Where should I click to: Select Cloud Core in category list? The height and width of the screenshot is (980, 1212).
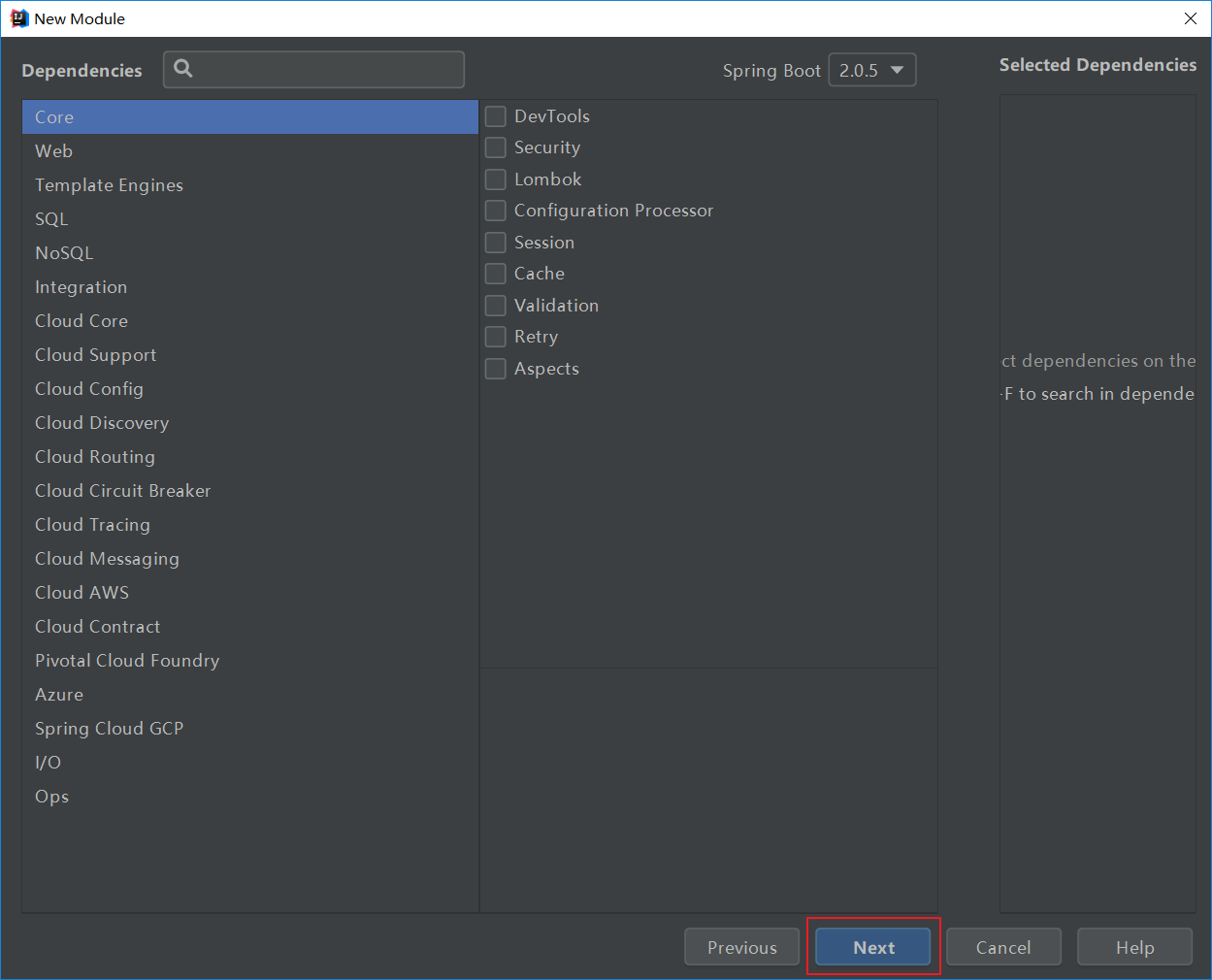click(x=250, y=321)
